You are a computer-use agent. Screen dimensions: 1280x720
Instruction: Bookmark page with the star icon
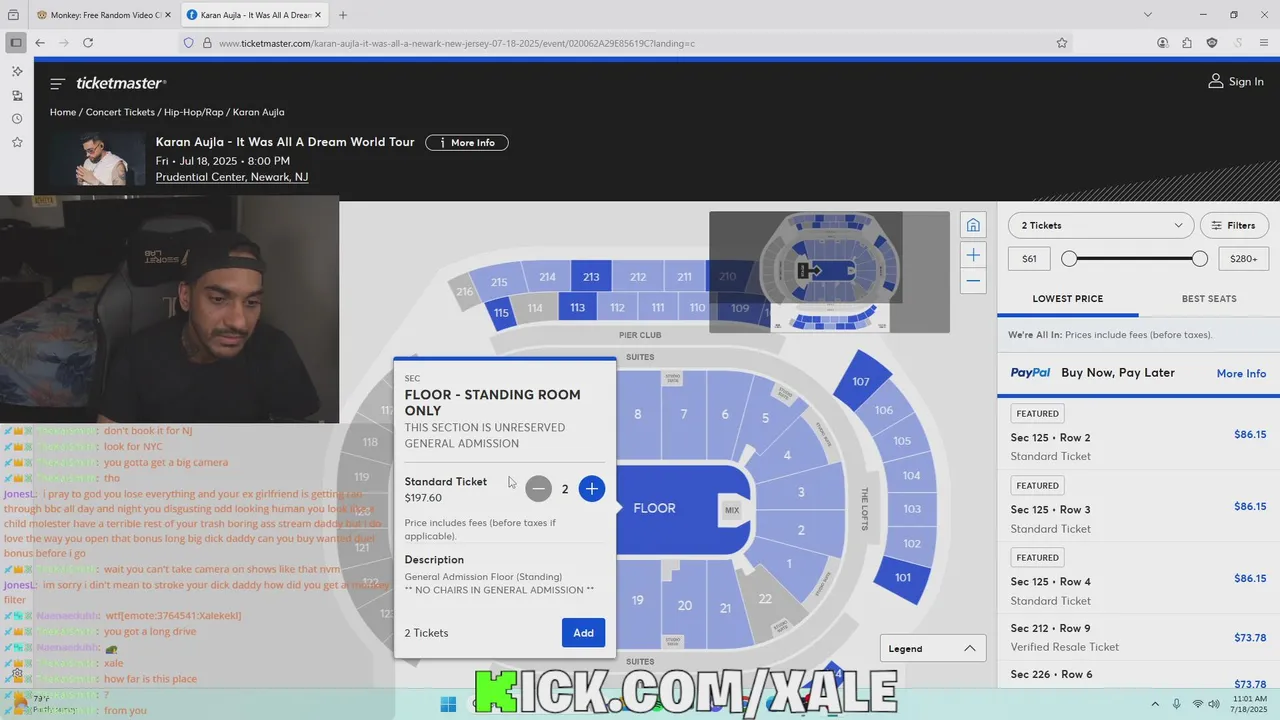click(1062, 43)
